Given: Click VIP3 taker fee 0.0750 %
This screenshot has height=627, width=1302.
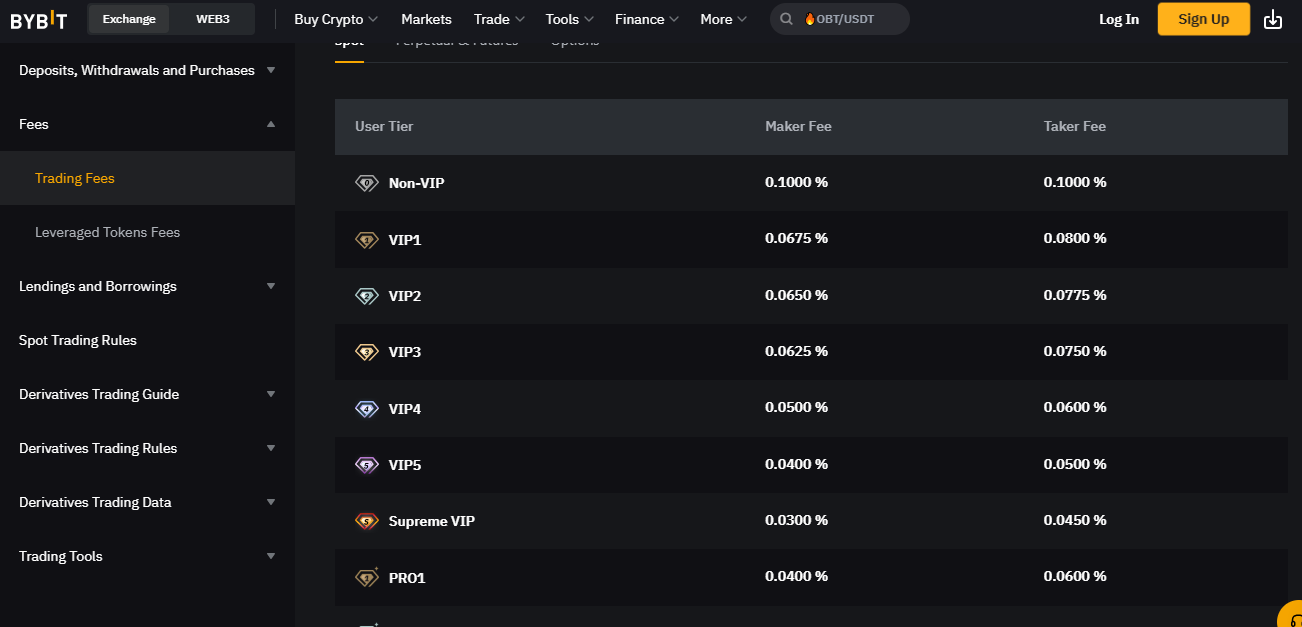Looking at the screenshot, I should click(1075, 351).
